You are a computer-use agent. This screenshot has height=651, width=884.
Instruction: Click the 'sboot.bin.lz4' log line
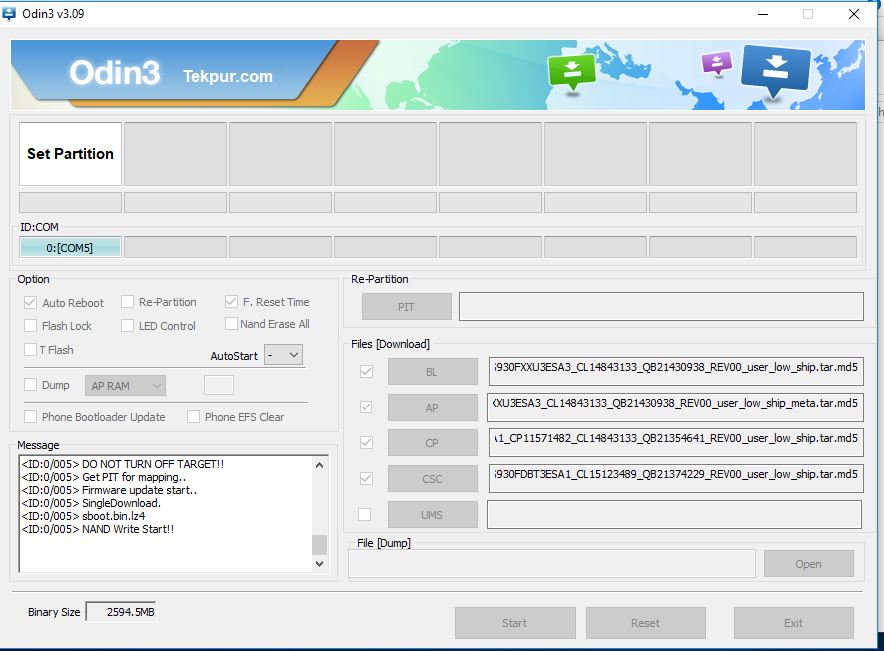83,516
